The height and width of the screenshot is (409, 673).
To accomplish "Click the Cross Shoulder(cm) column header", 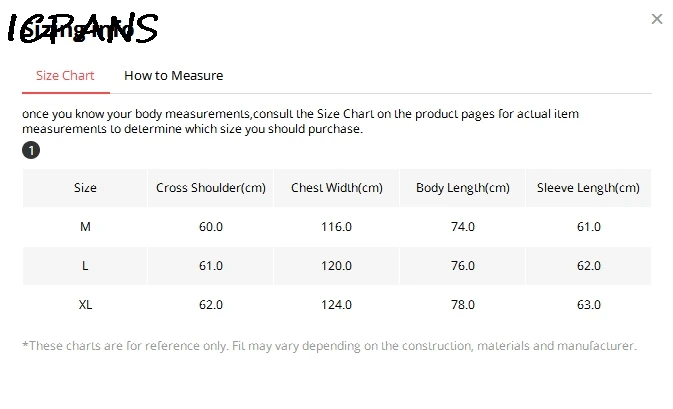I will pyautogui.click(x=211, y=187).
